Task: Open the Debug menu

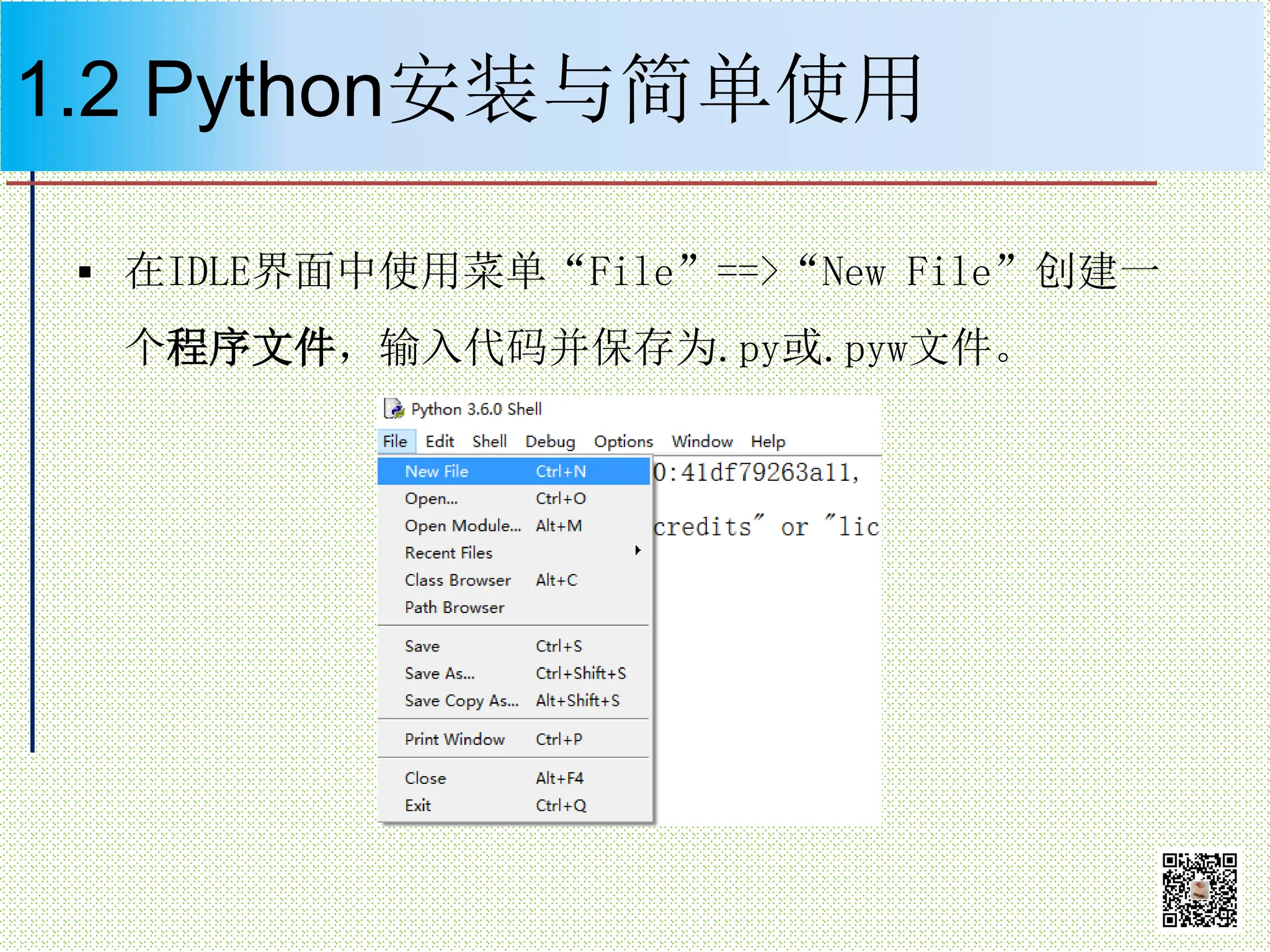Action: coord(550,441)
